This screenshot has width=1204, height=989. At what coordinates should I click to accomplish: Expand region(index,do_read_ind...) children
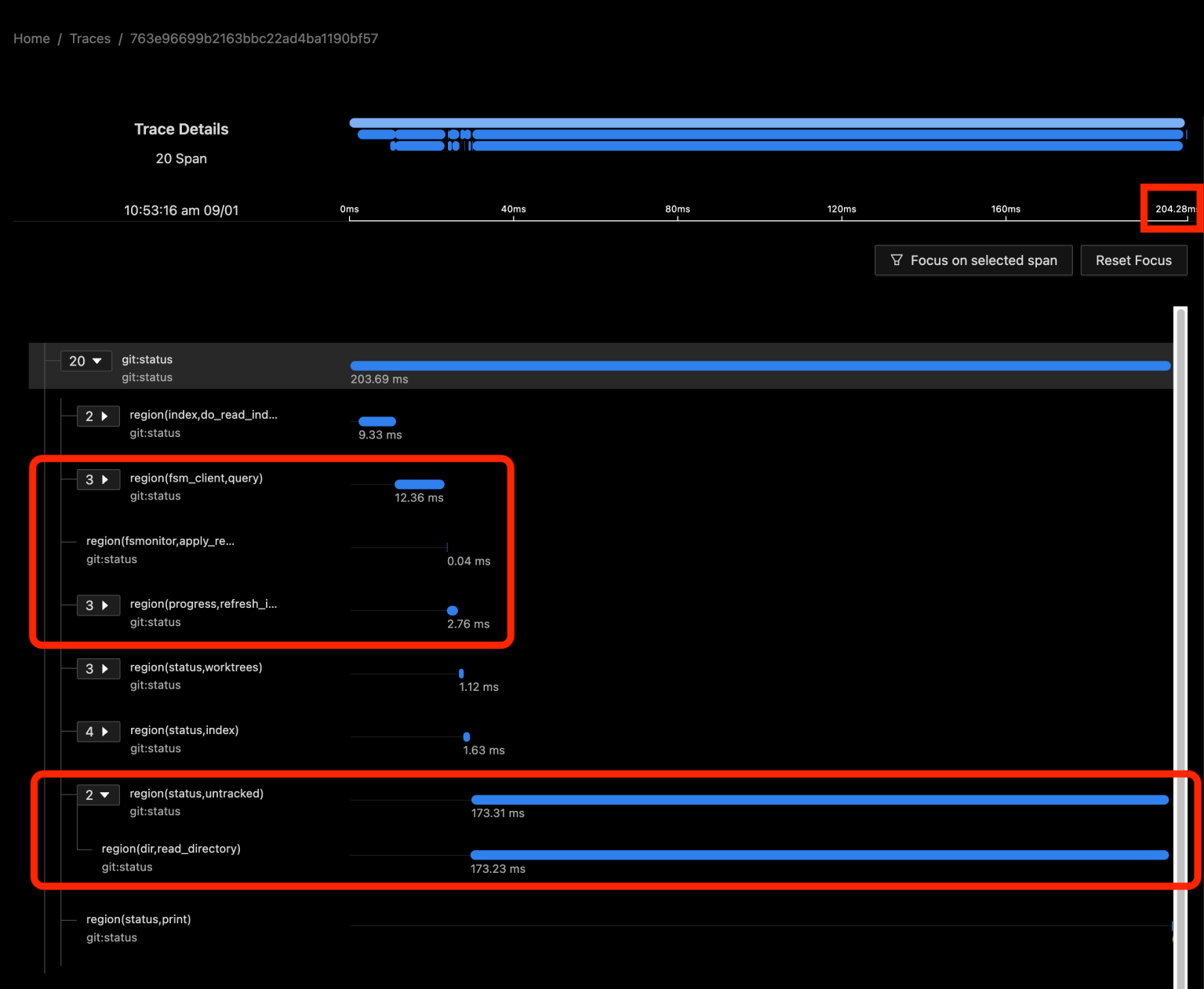coord(103,416)
